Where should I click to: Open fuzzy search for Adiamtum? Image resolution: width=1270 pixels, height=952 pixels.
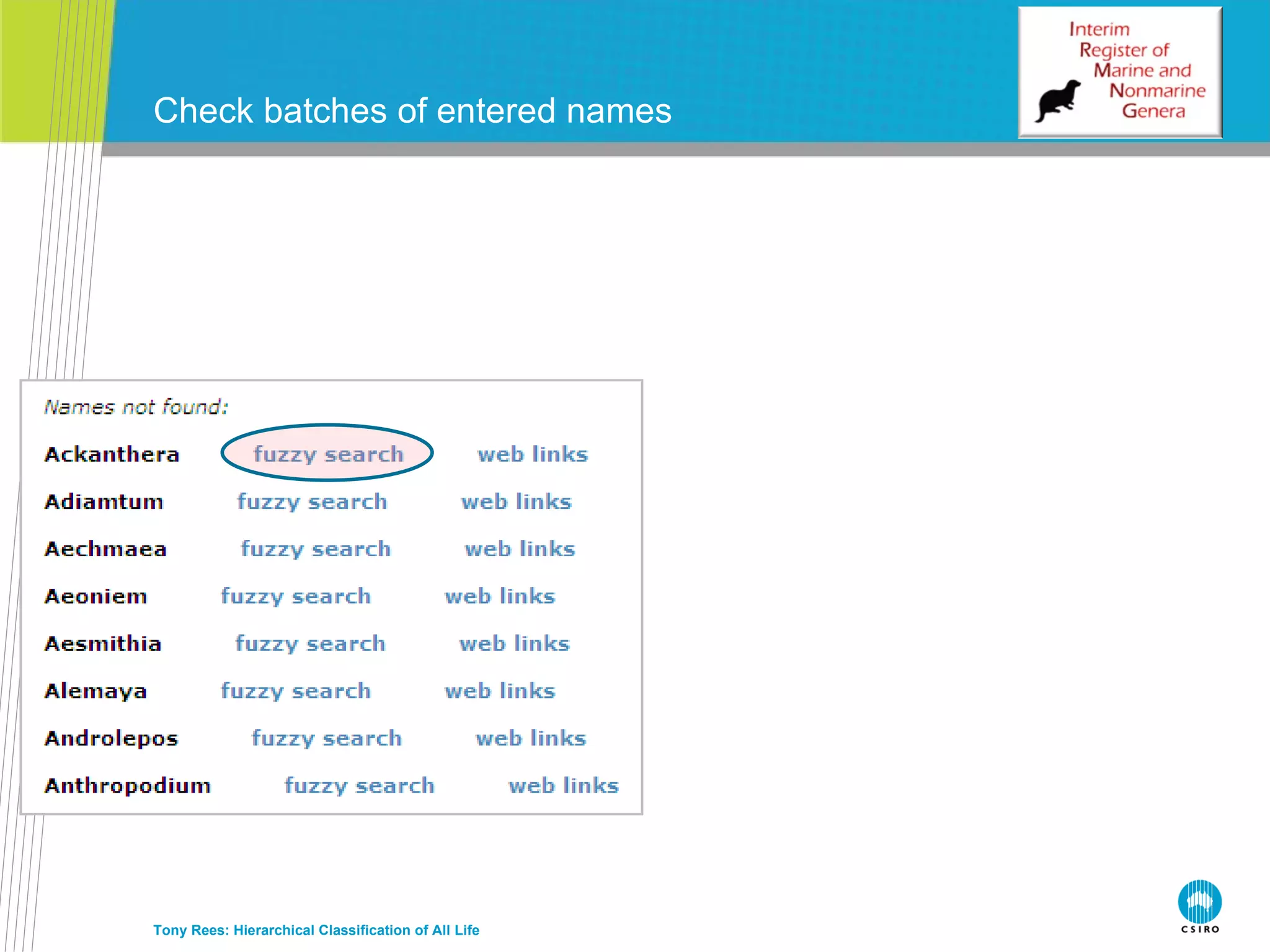pyautogui.click(x=312, y=501)
